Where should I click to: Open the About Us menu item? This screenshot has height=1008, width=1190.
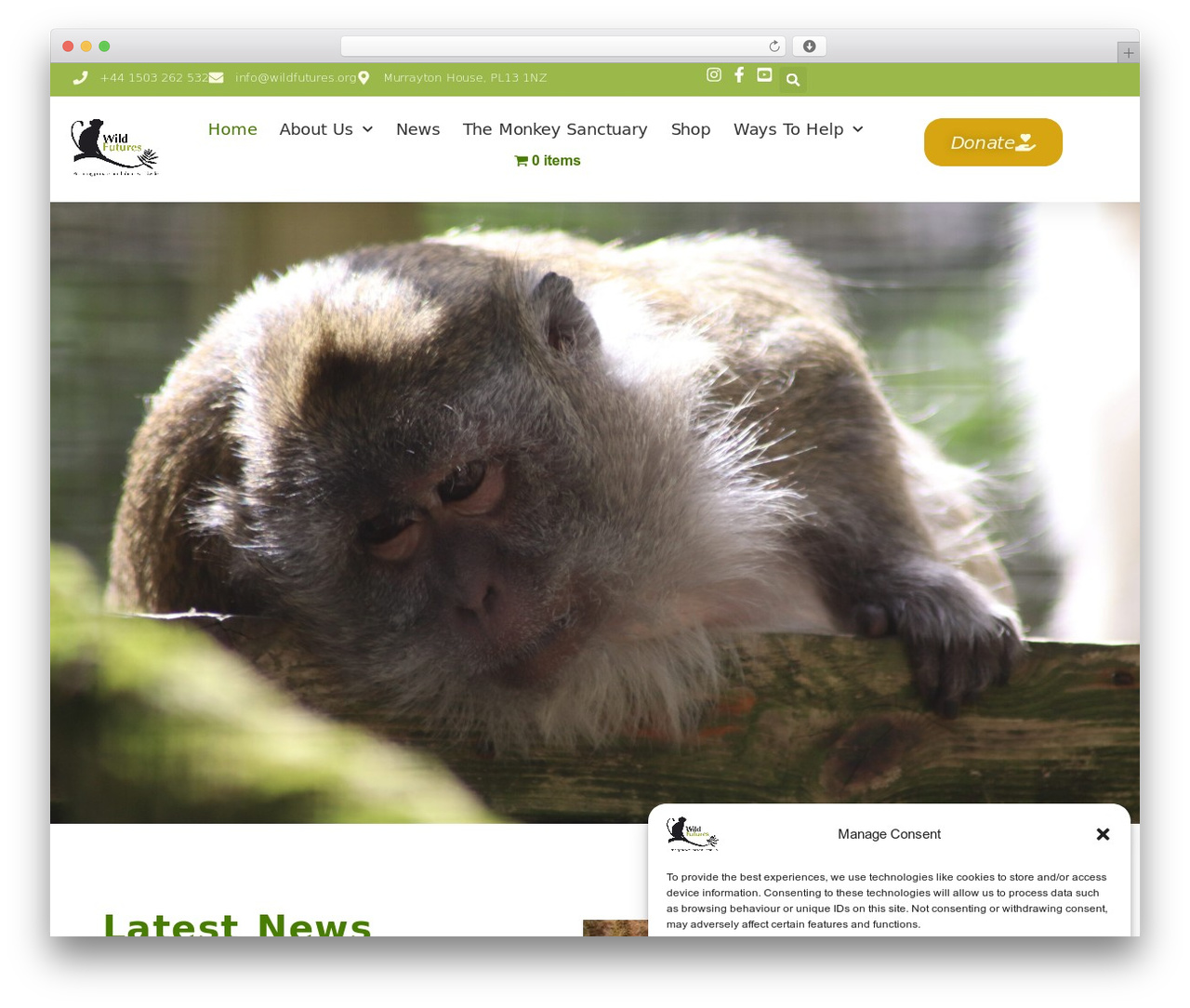[316, 129]
